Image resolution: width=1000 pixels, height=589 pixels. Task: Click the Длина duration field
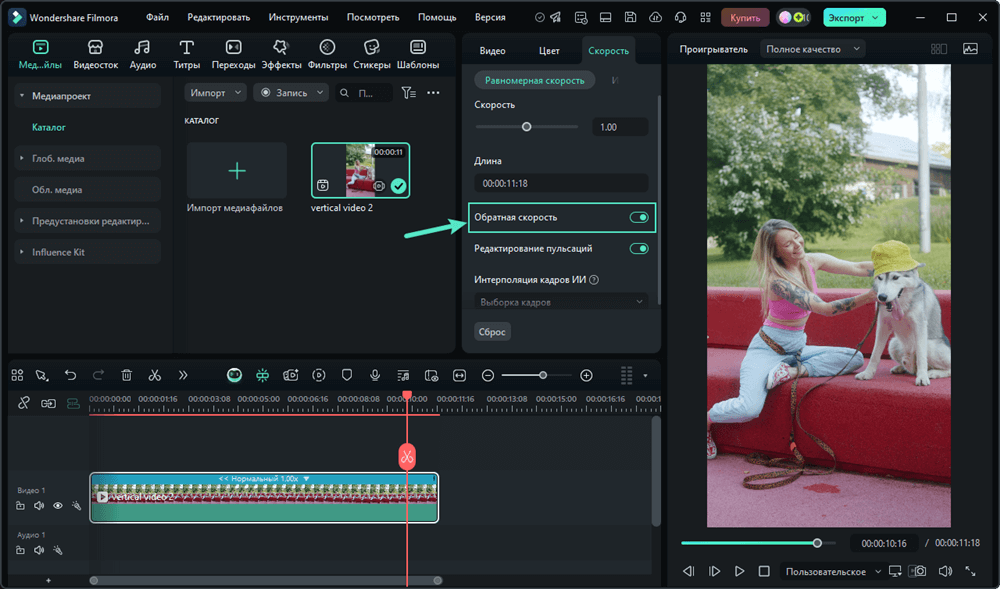[x=561, y=183]
